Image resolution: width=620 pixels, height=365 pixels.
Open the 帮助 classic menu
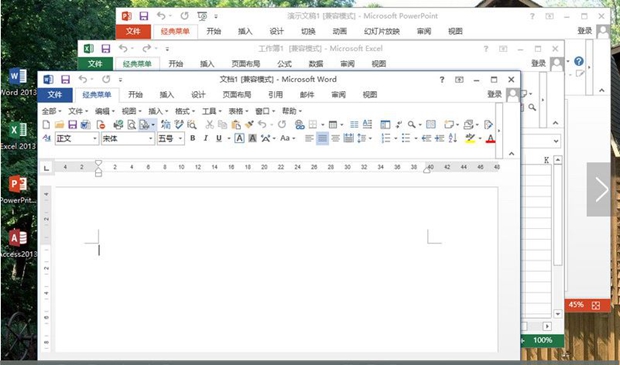292,111
